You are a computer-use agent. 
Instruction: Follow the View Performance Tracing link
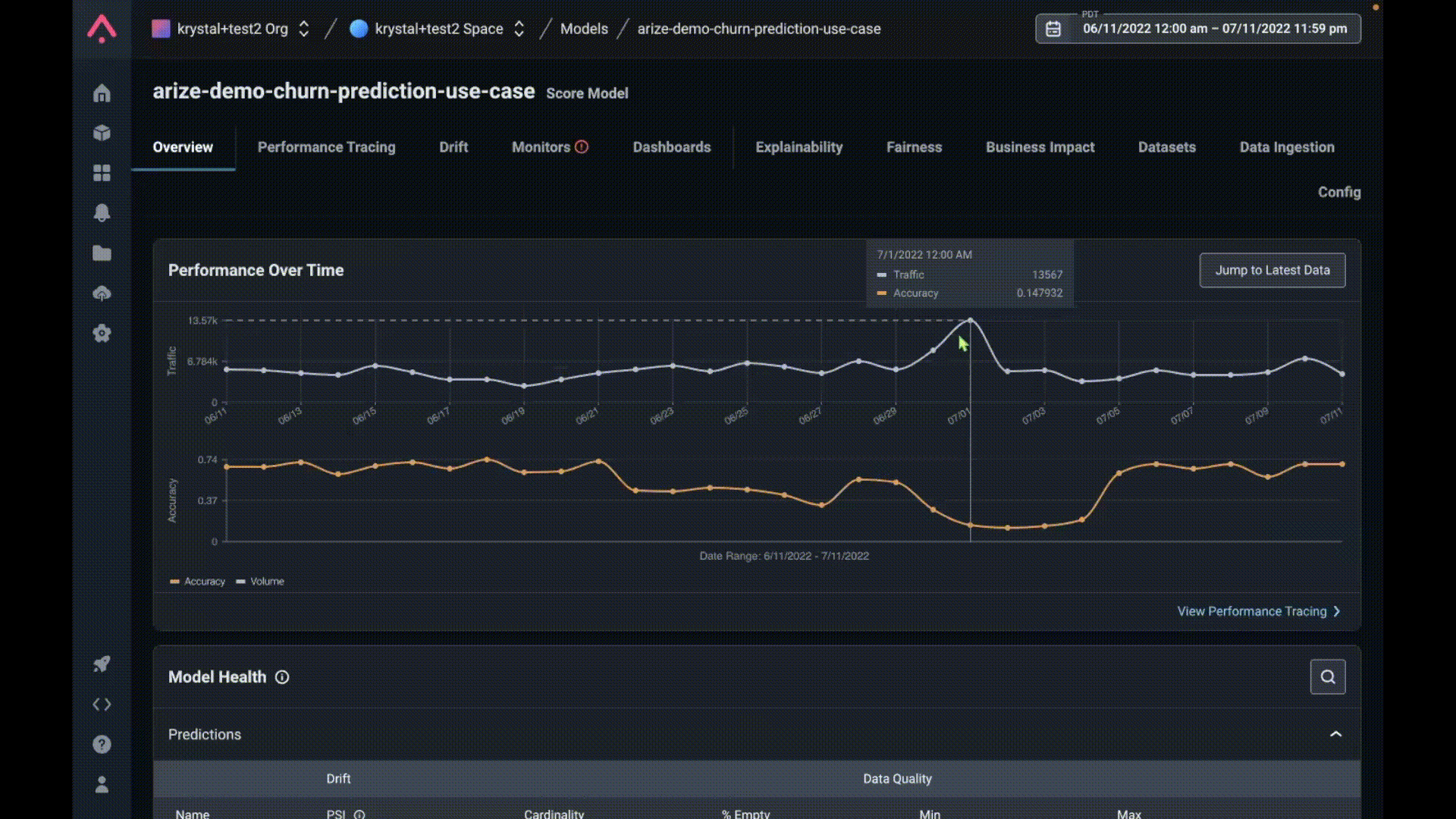[x=1258, y=611]
